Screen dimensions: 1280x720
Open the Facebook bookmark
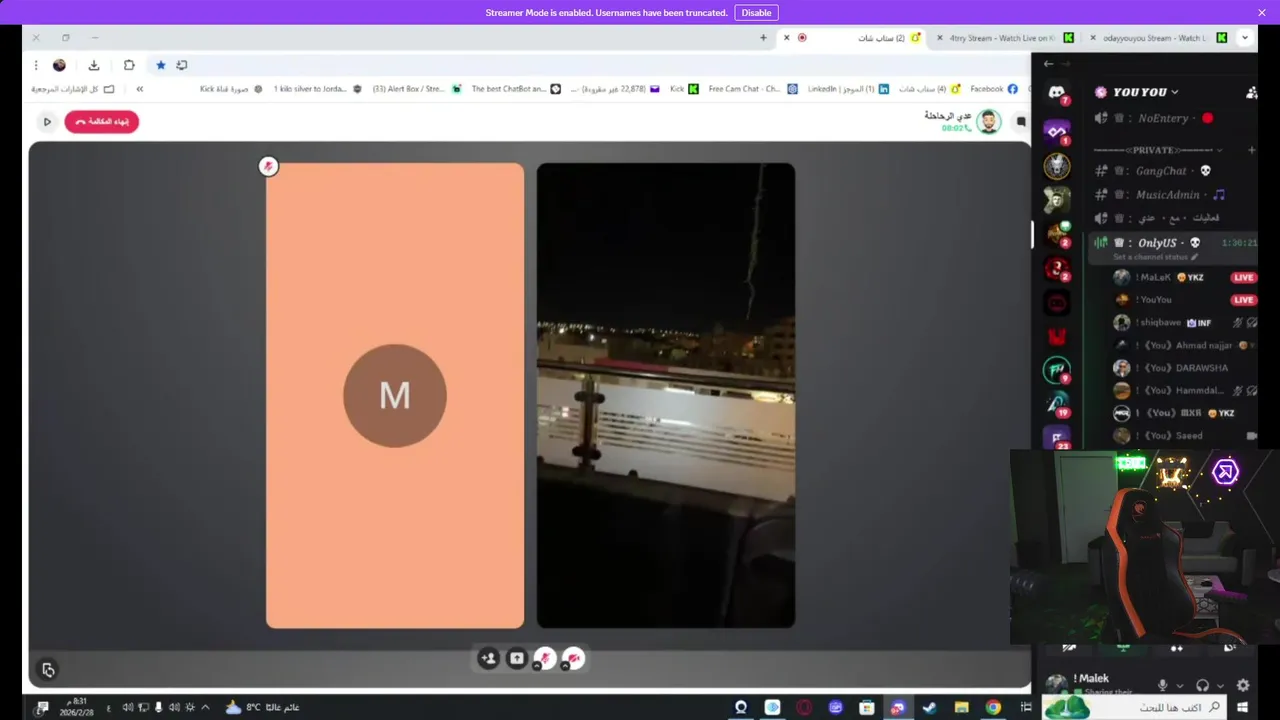tap(993, 89)
